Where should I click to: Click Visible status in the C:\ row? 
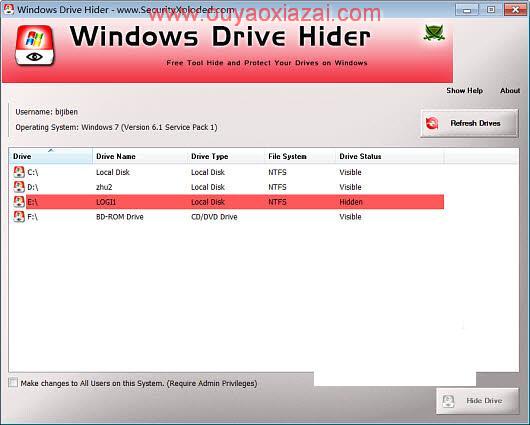point(350,172)
